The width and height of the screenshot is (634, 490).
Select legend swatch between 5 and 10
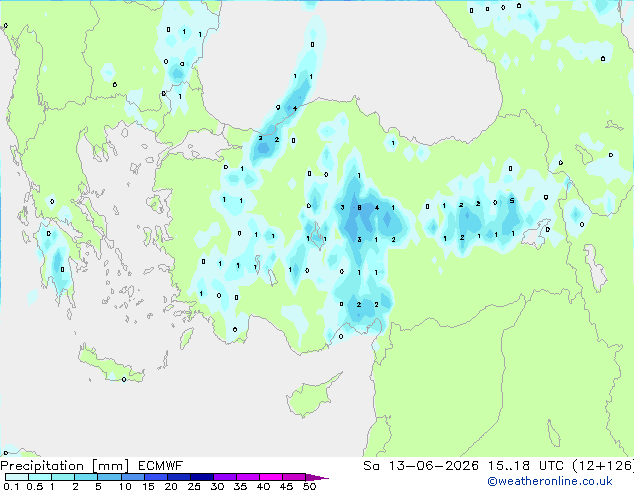coord(109,477)
